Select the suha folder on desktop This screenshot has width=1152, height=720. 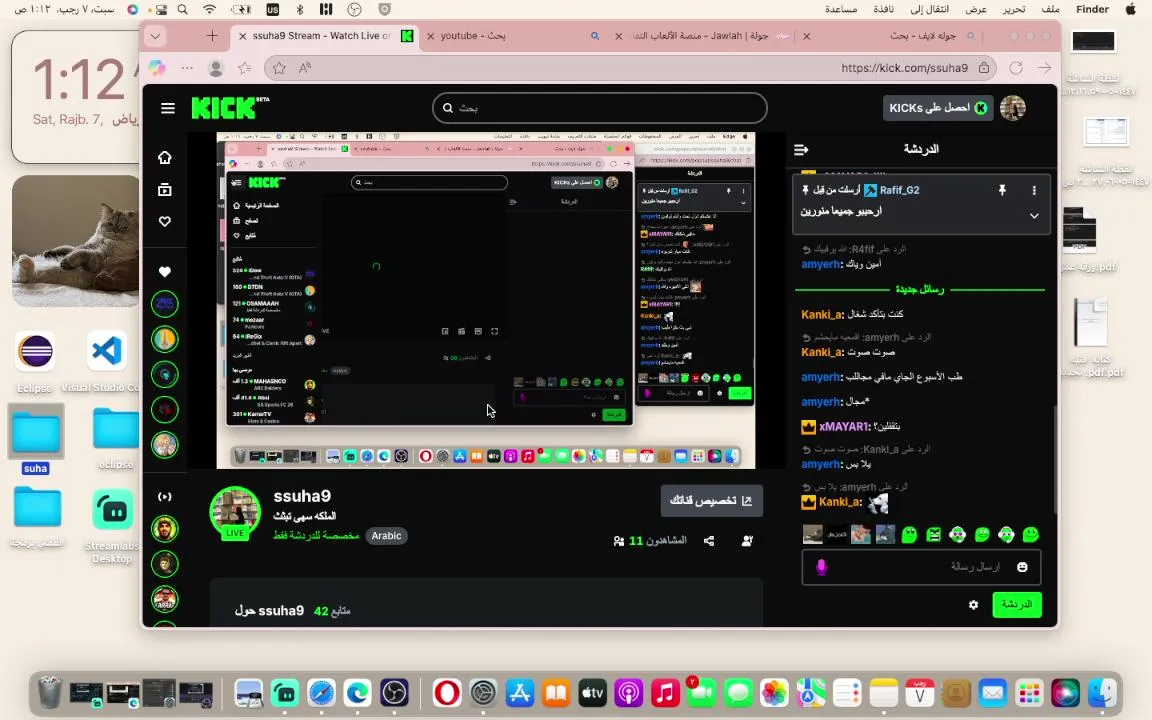35,439
